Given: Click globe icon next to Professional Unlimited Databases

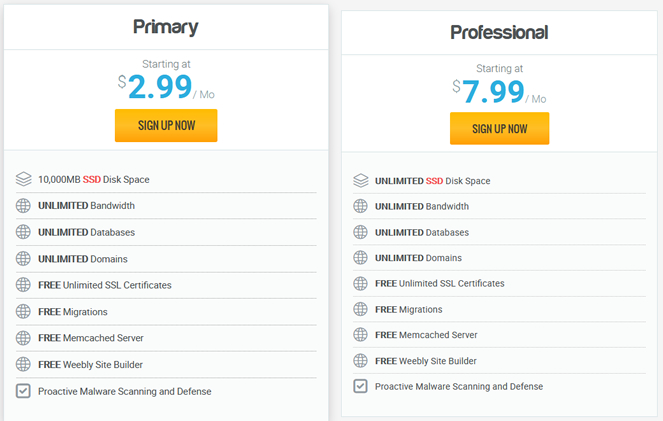Looking at the screenshot, I should click(x=360, y=232).
